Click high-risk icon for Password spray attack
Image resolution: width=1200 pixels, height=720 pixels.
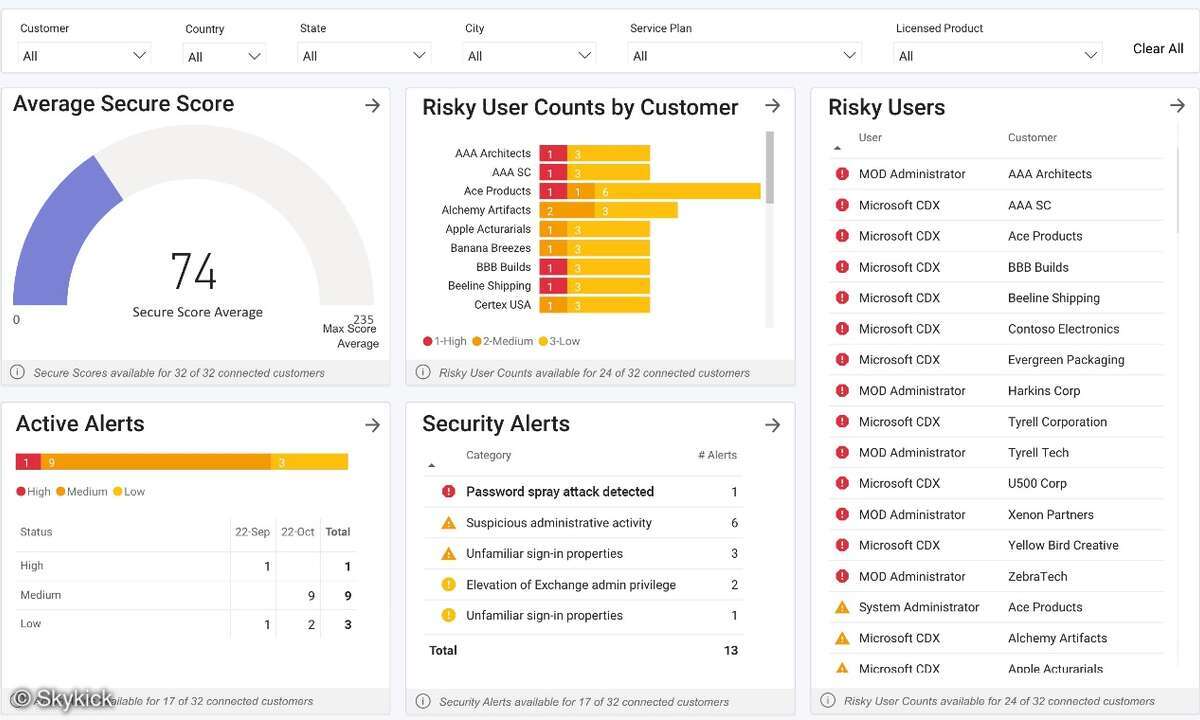point(448,491)
